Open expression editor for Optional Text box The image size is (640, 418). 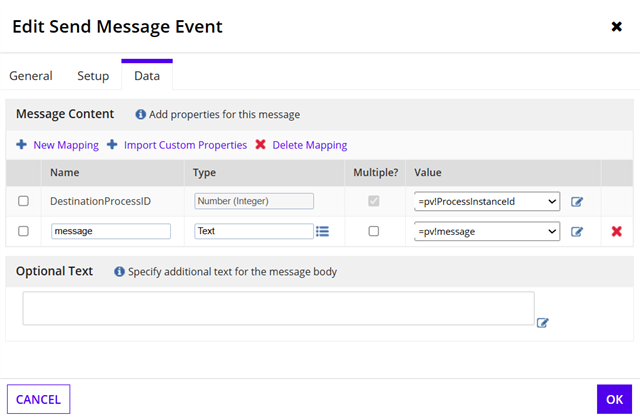(x=543, y=322)
